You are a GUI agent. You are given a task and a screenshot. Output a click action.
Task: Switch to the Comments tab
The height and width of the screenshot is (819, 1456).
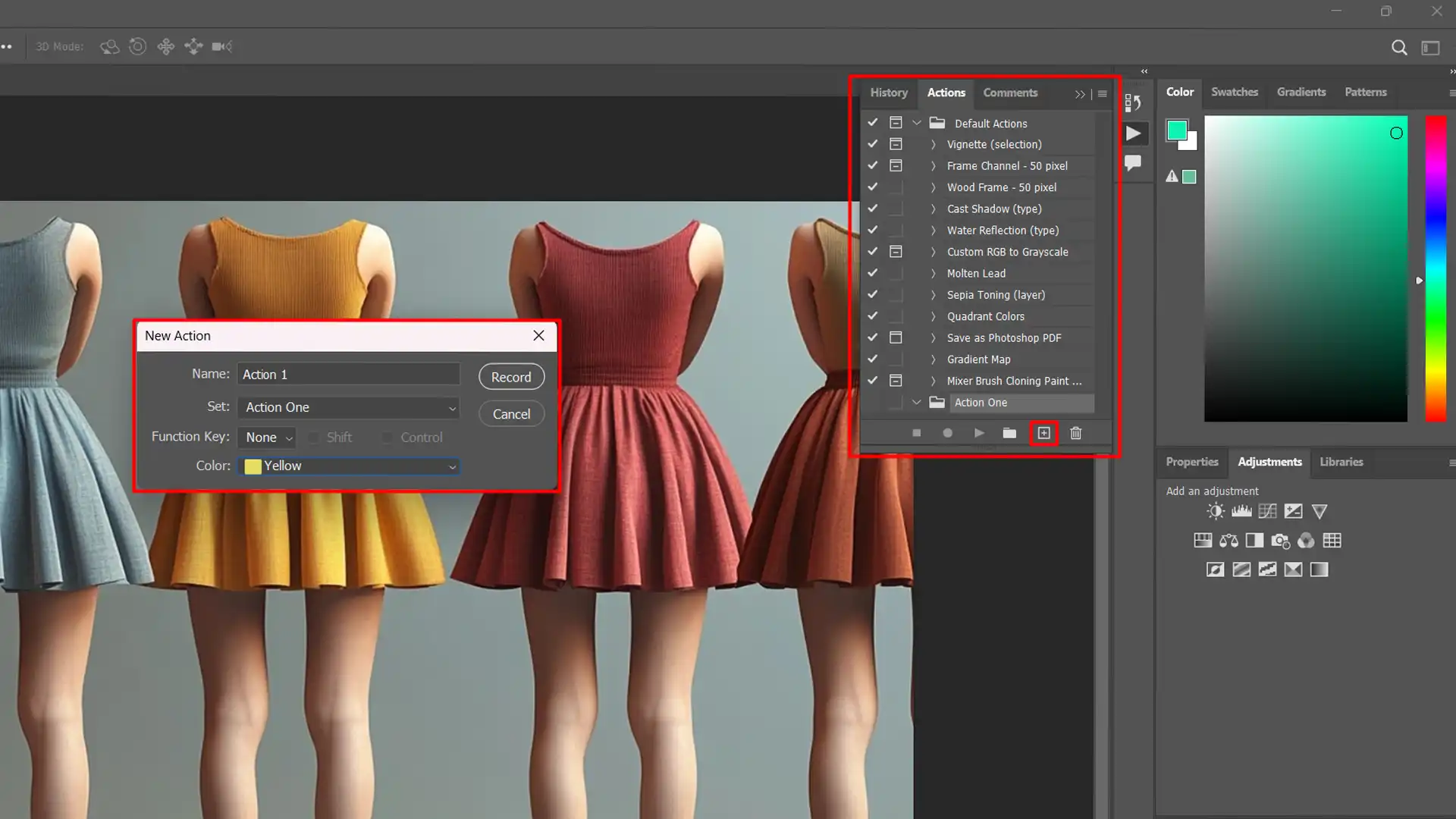(x=1010, y=93)
